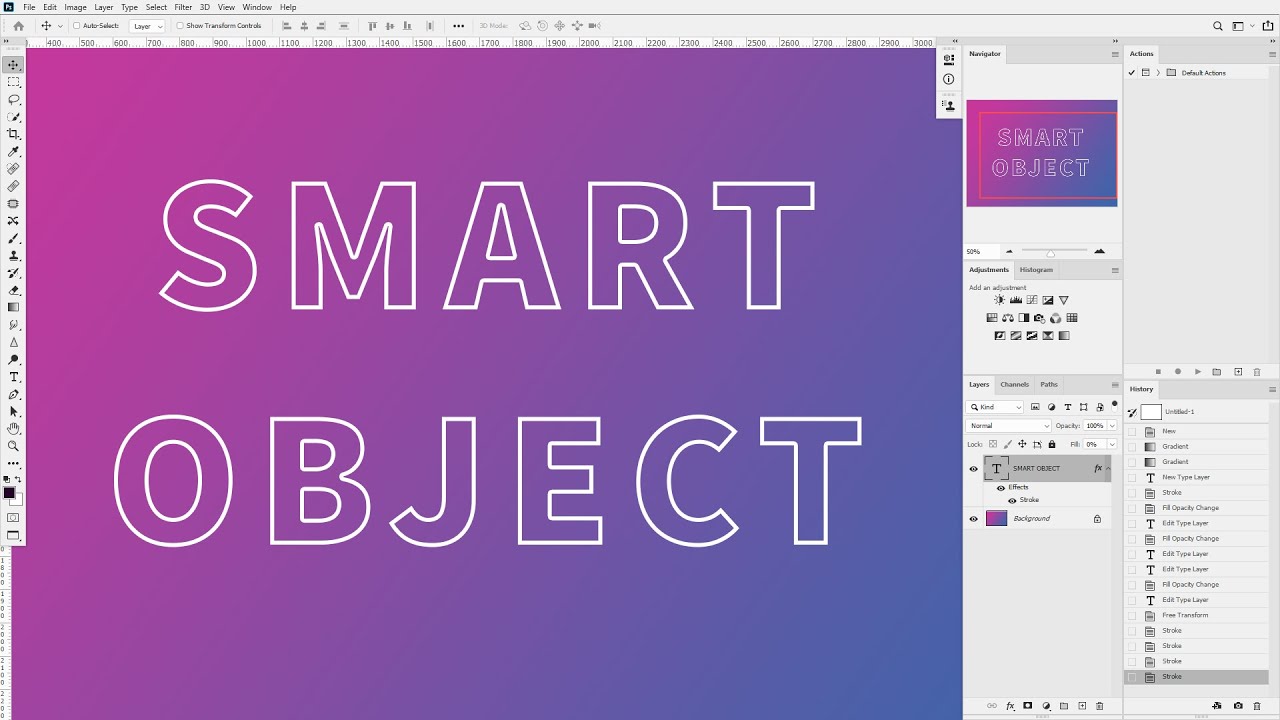1280x720 pixels.
Task: Filter layers by type layers icon
Action: (x=1068, y=407)
